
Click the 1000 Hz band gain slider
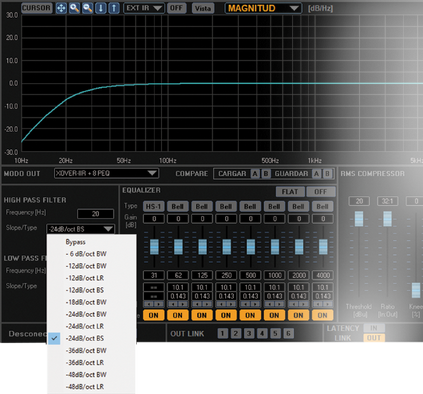pos(275,247)
